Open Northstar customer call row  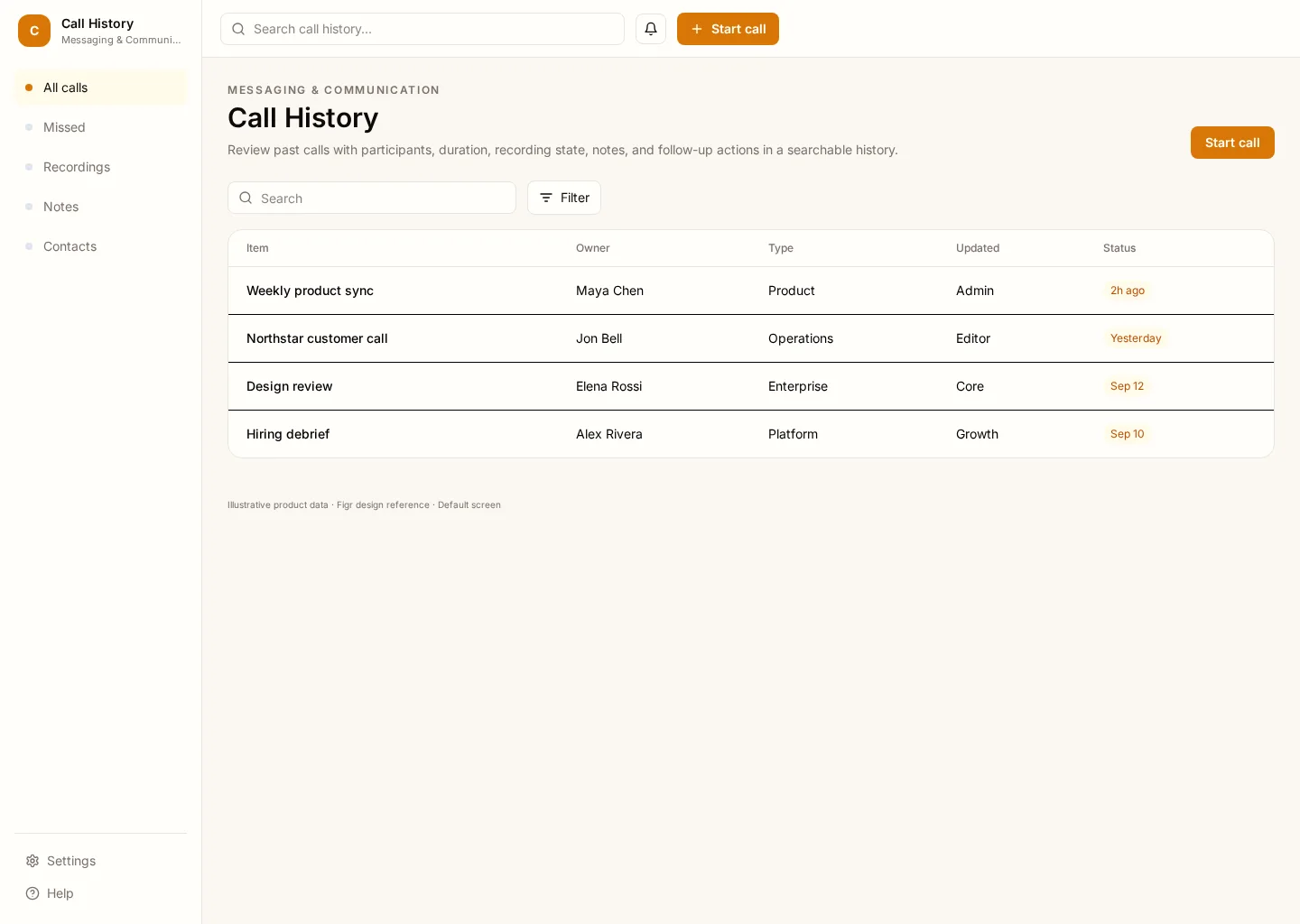(751, 338)
